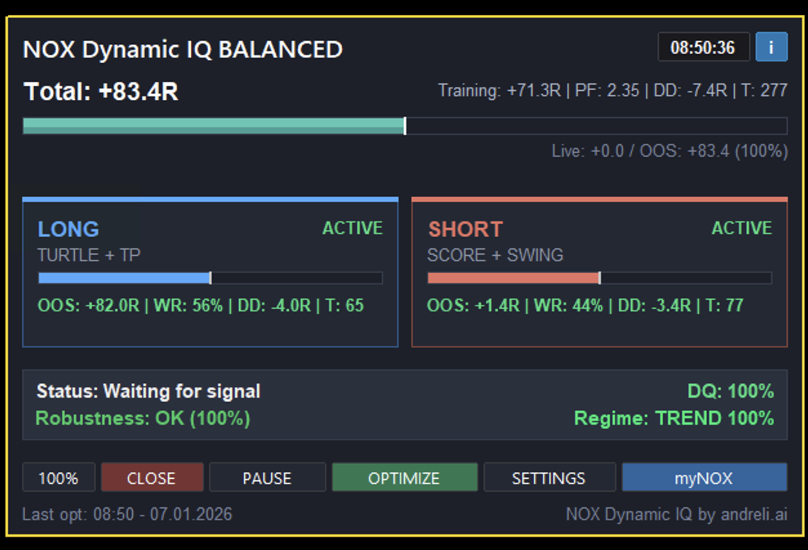Click 'NOX Dynamic IQ by andreli.ai' credit

click(x=677, y=514)
